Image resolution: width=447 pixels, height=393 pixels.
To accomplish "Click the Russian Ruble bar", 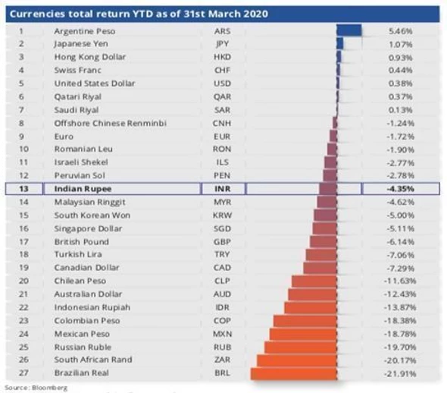I will [301, 347].
